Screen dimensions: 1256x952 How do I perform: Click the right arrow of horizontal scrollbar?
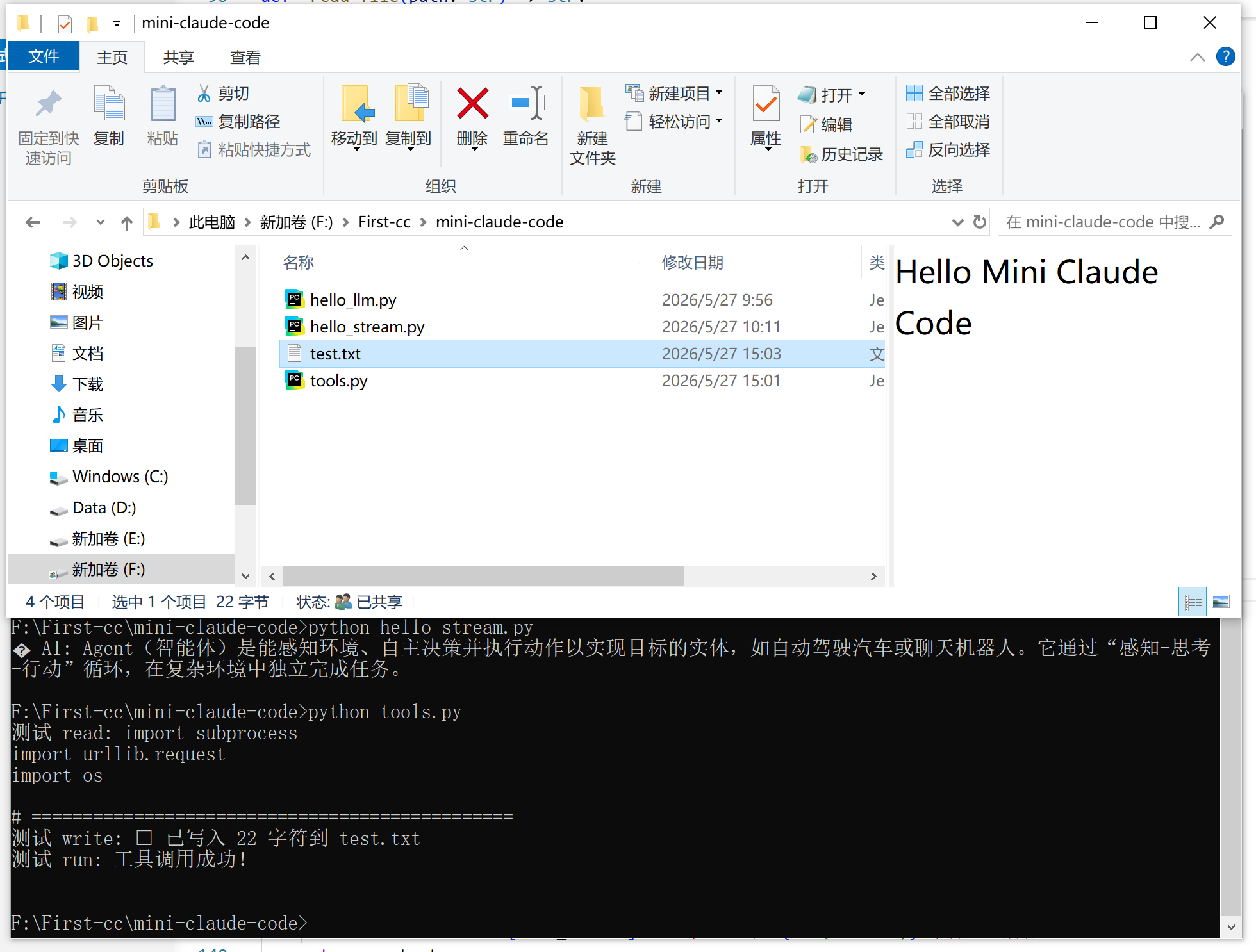(873, 576)
